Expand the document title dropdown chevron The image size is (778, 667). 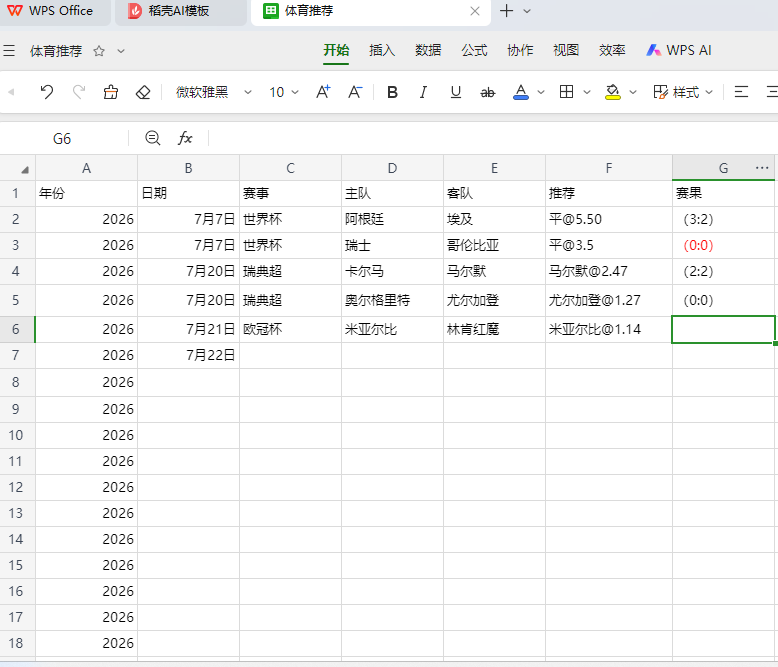click(121, 51)
